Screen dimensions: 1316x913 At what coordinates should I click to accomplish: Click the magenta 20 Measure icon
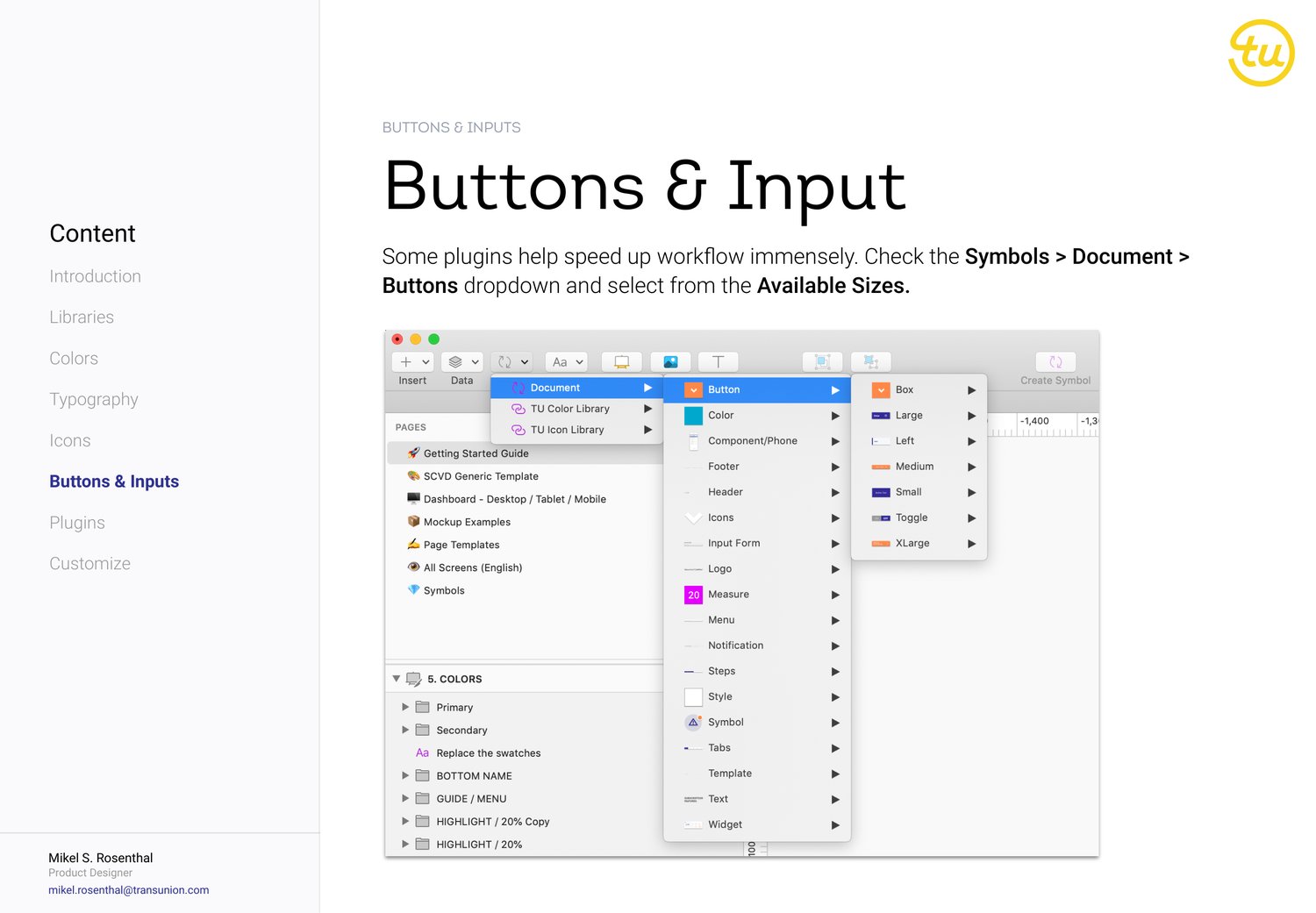tap(693, 595)
